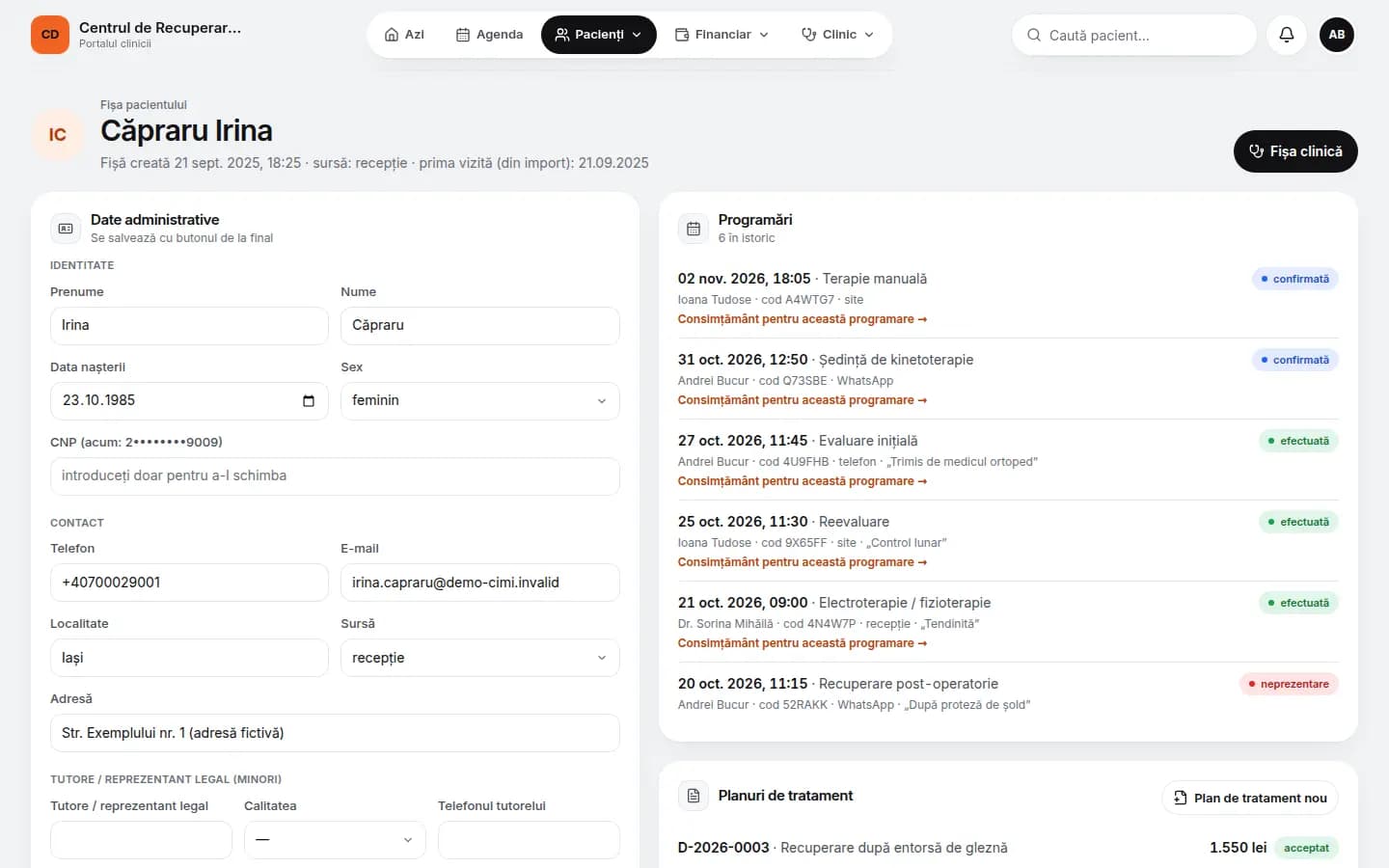The height and width of the screenshot is (868, 1389).
Task: Click the Prenume field containing Irina
Action: pos(189,326)
